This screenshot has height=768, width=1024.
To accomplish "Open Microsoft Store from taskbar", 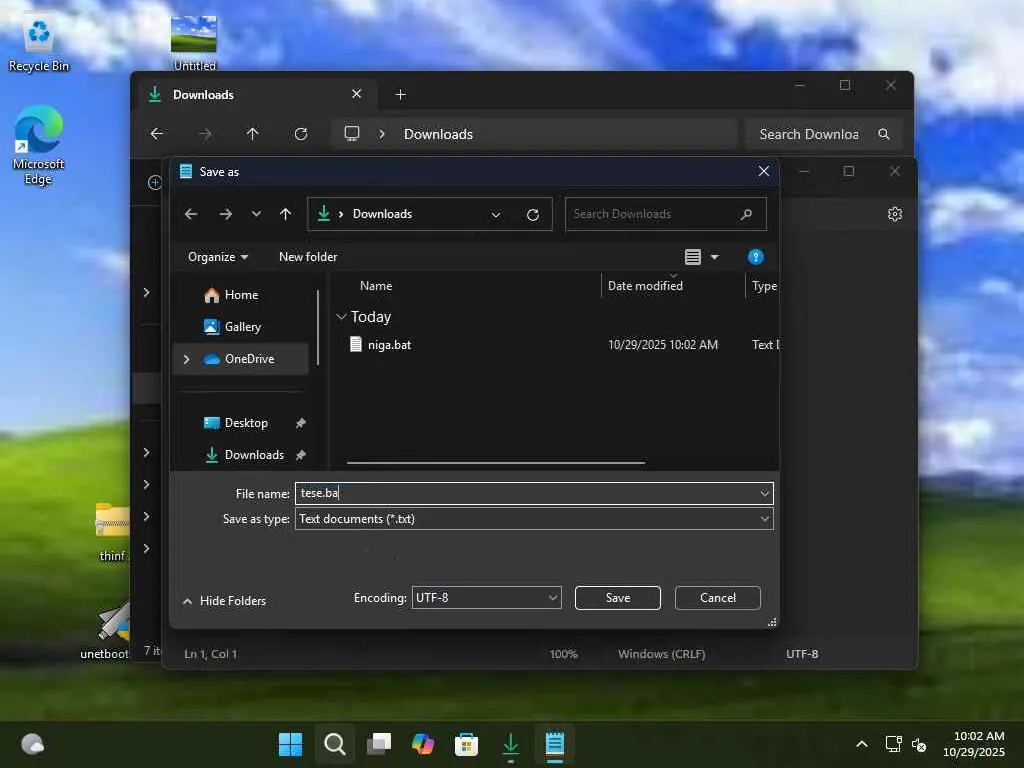I will [466, 744].
